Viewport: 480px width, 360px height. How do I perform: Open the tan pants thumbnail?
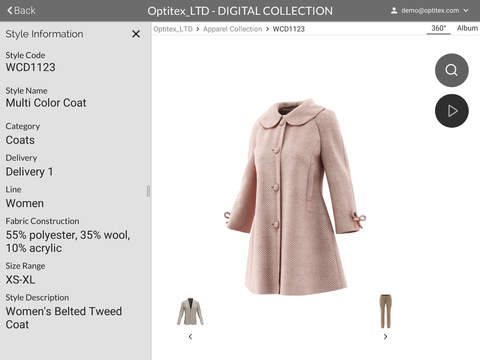point(386,311)
